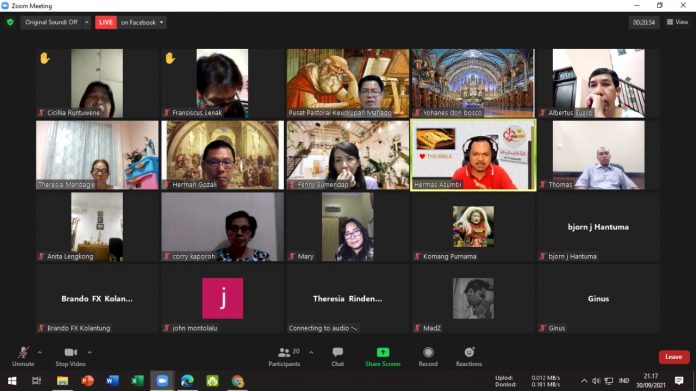This screenshot has width=696, height=391.
Task: Click the volume speaker tray icon
Action: click(596, 381)
